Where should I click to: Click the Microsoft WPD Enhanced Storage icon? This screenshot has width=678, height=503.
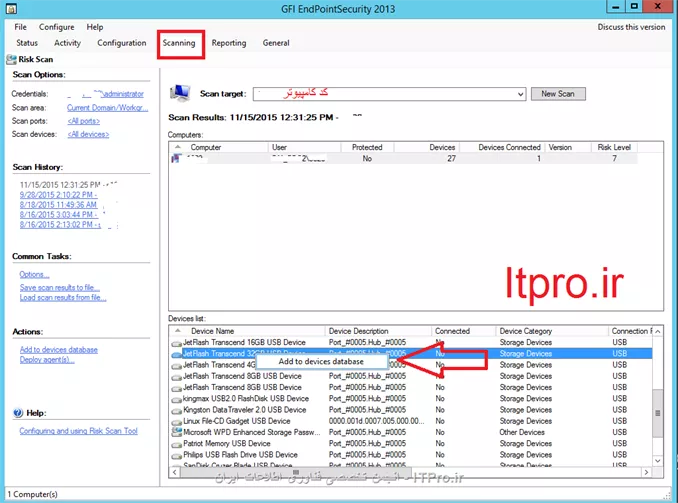point(176,432)
